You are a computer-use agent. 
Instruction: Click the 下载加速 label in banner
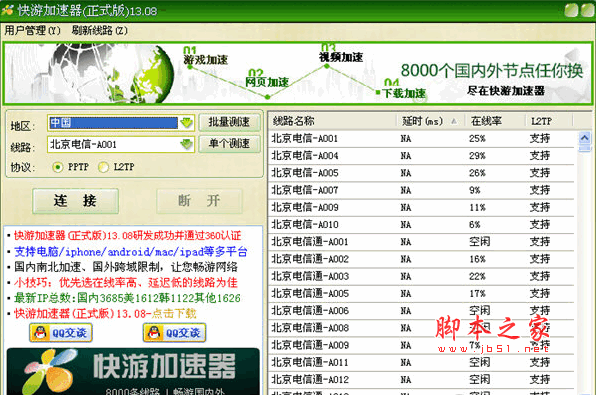pos(404,93)
